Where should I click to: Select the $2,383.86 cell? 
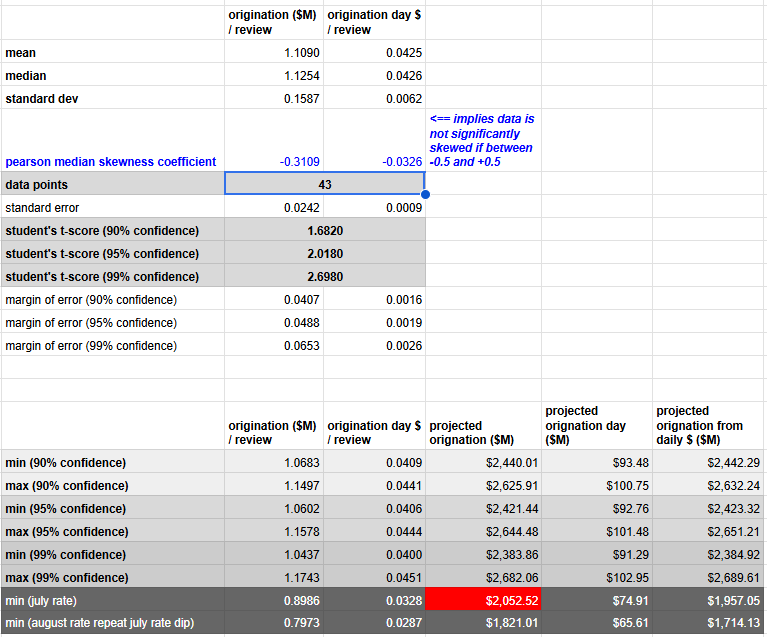click(512, 554)
